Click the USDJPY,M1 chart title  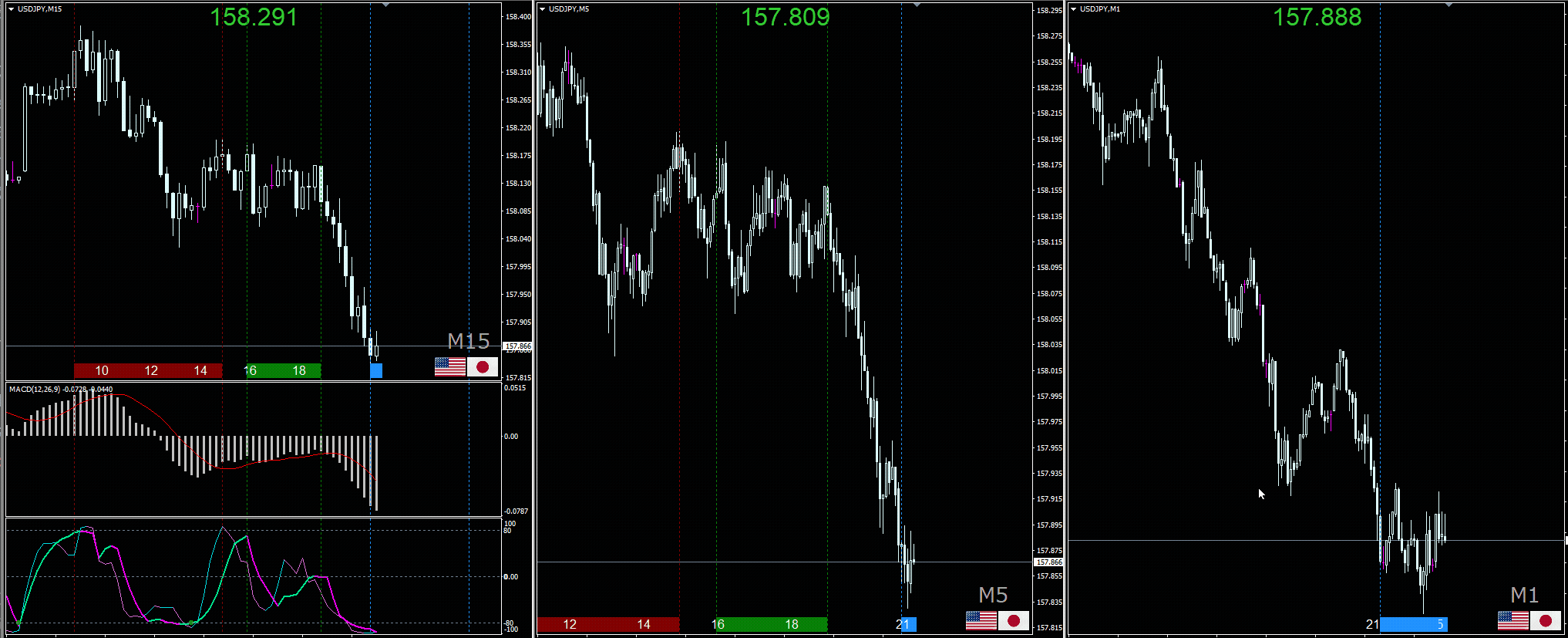(x=1100, y=9)
